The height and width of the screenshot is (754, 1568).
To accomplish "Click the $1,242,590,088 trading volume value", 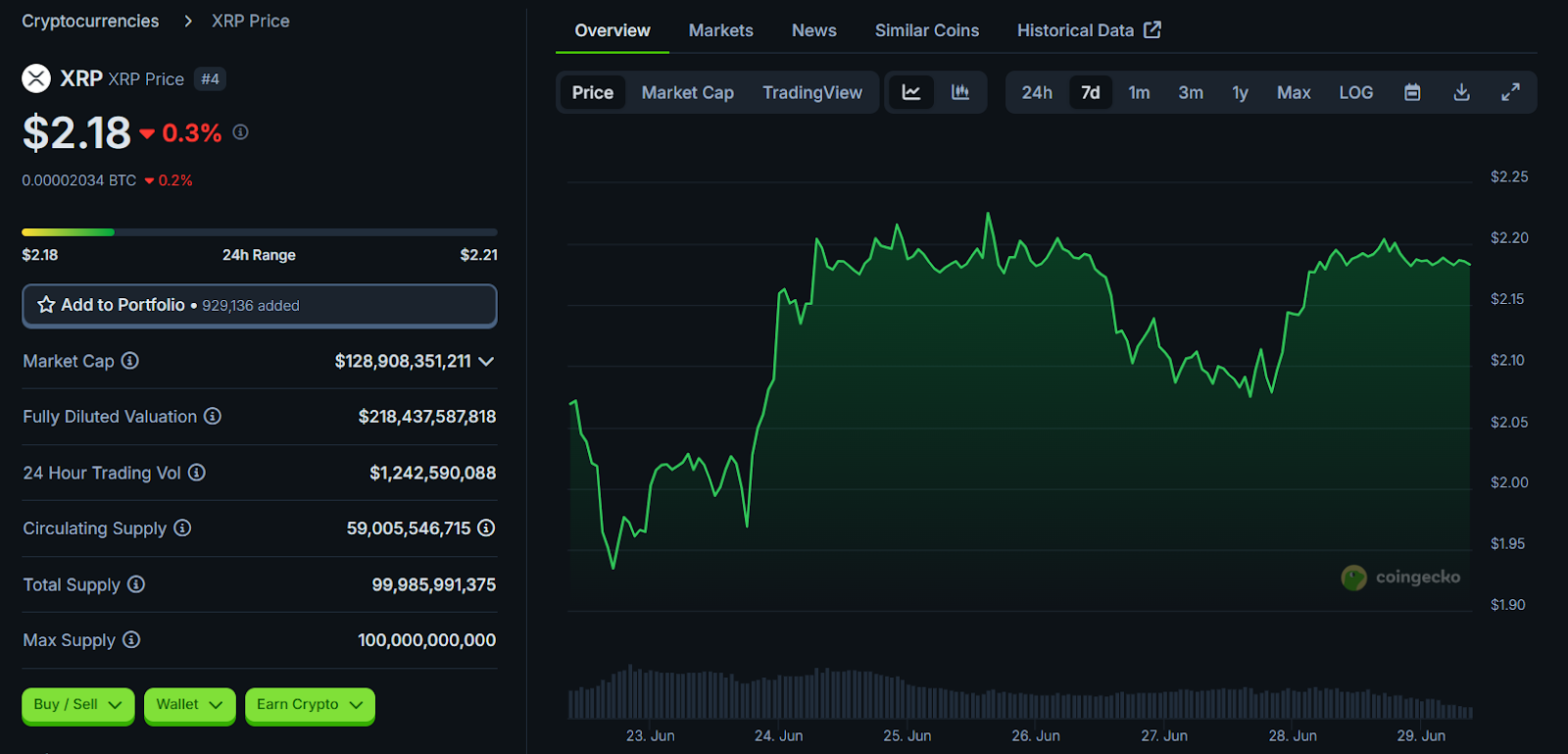I will point(432,473).
